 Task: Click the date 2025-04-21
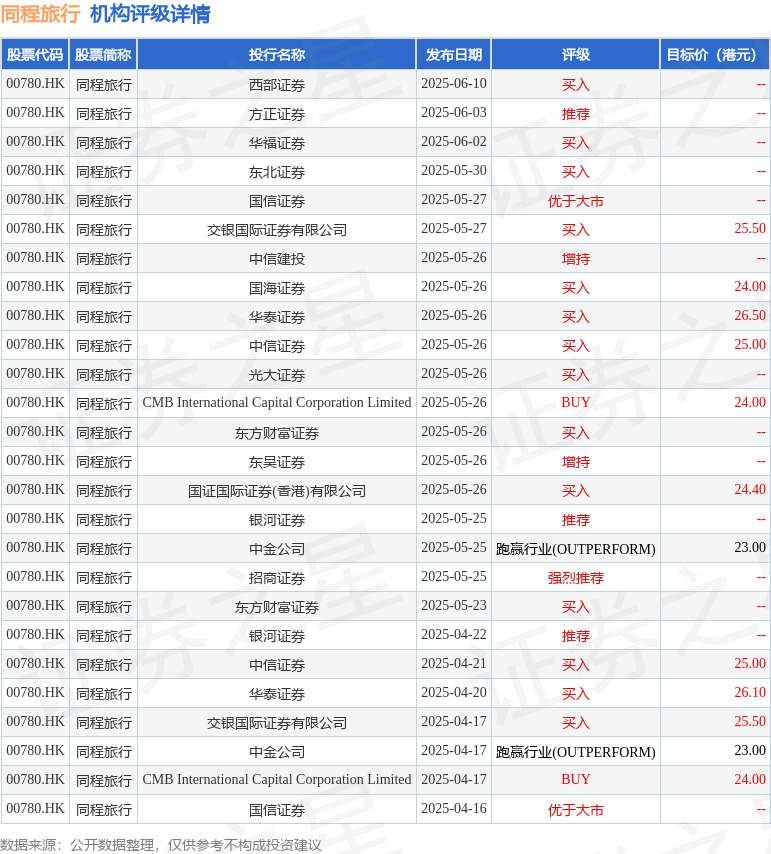click(x=454, y=663)
